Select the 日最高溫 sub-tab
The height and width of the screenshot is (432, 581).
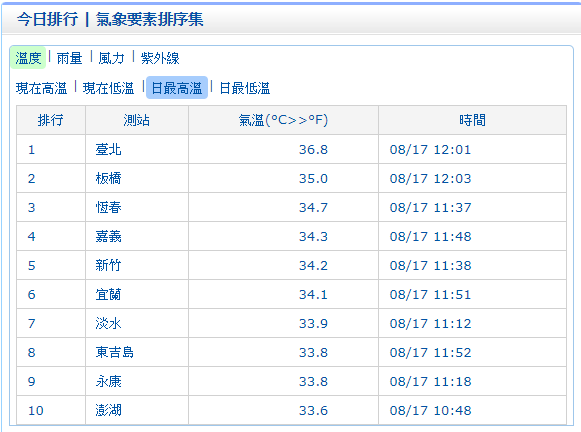177,88
